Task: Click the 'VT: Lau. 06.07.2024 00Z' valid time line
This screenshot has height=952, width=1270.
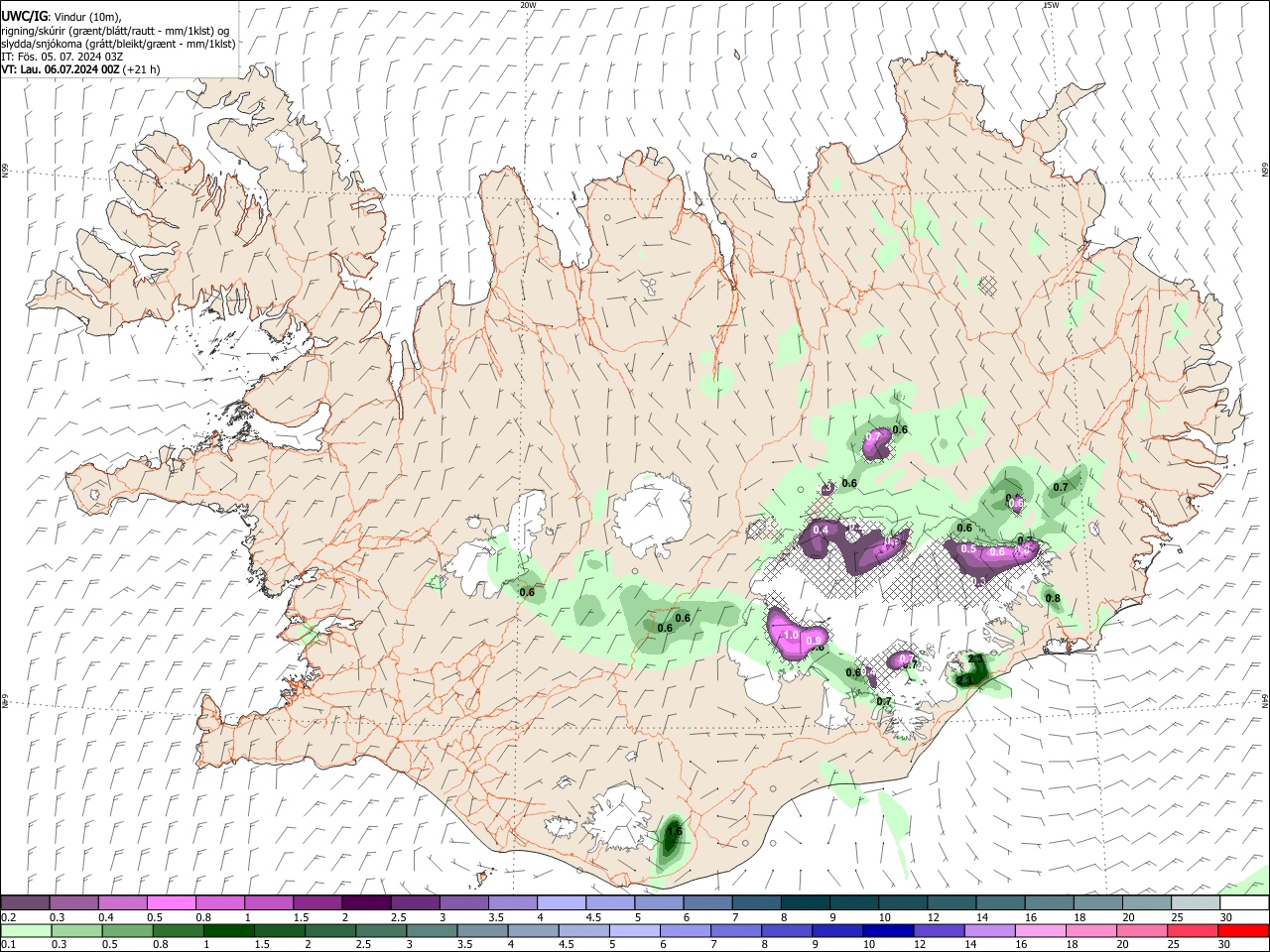Action: tap(61, 69)
